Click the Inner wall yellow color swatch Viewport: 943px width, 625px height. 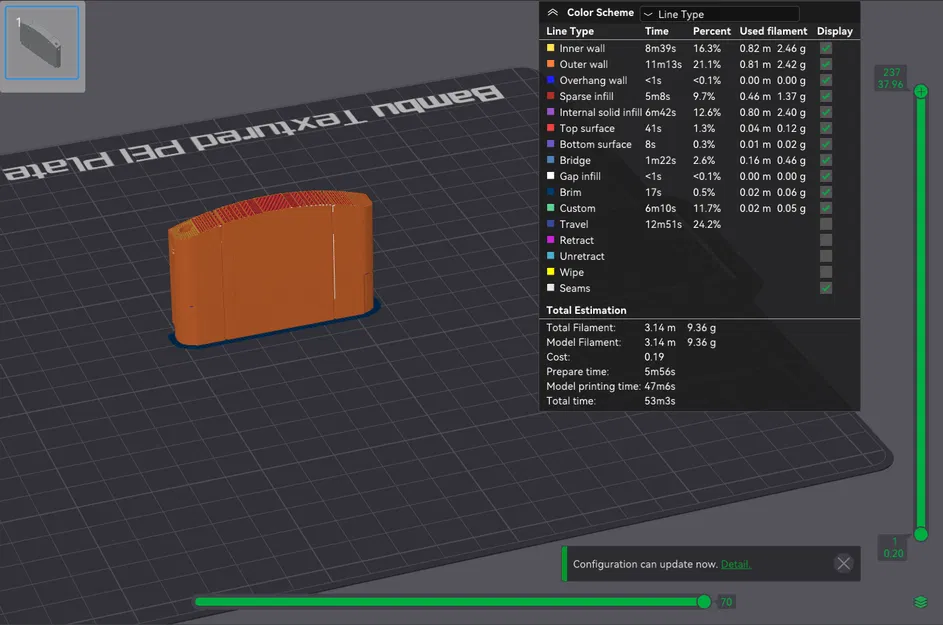click(550, 48)
